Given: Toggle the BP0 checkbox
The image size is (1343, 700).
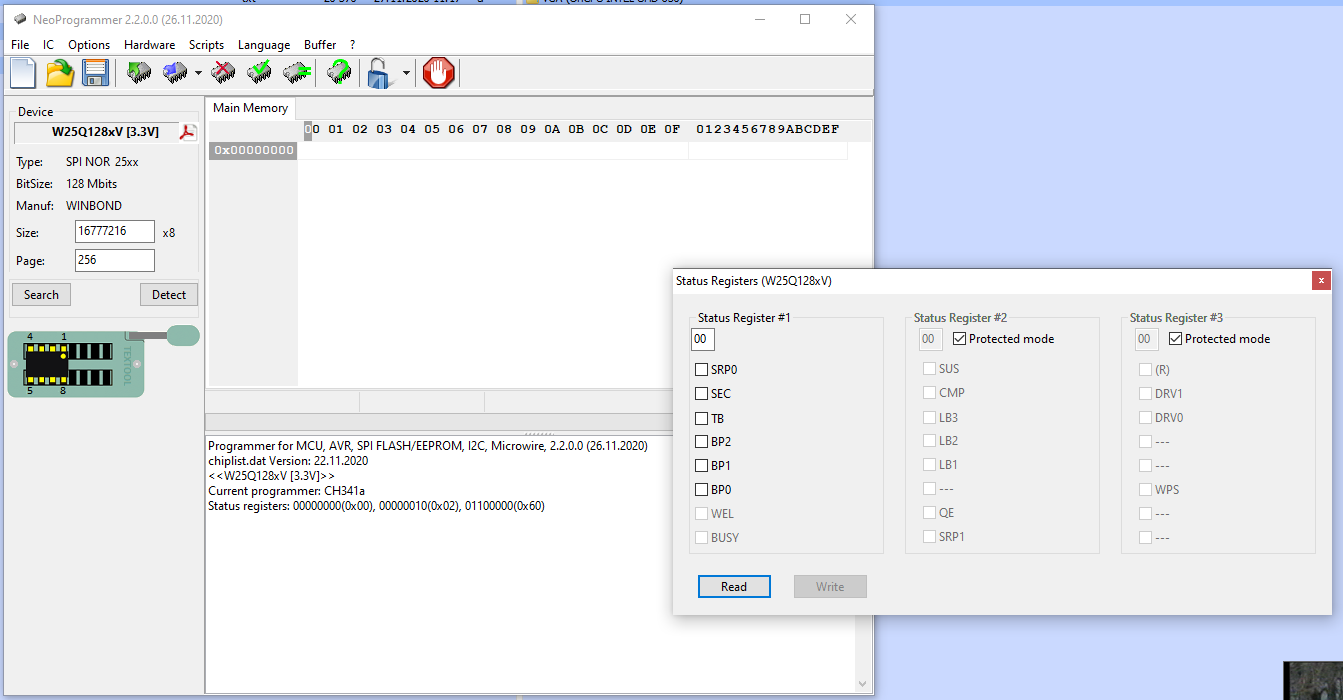Looking at the screenshot, I should [701, 490].
